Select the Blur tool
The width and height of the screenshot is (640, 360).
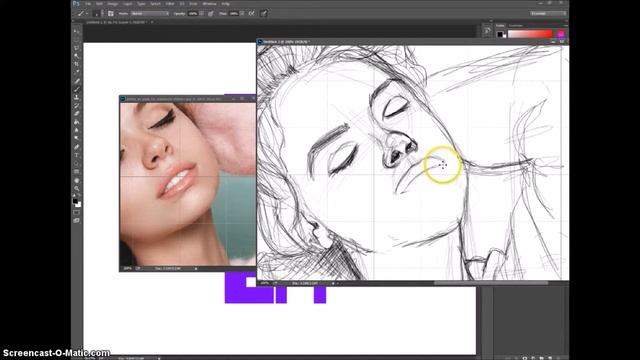[77, 130]
